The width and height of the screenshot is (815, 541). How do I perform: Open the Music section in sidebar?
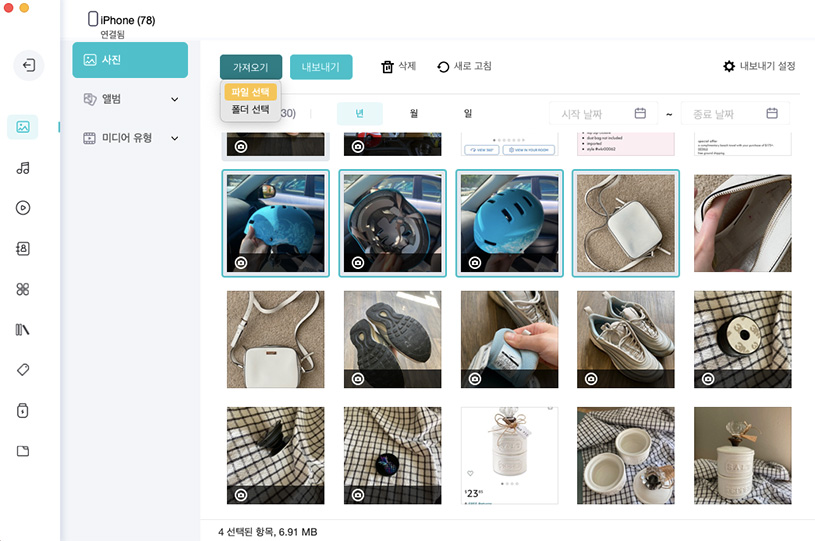[x=23, y=168]
